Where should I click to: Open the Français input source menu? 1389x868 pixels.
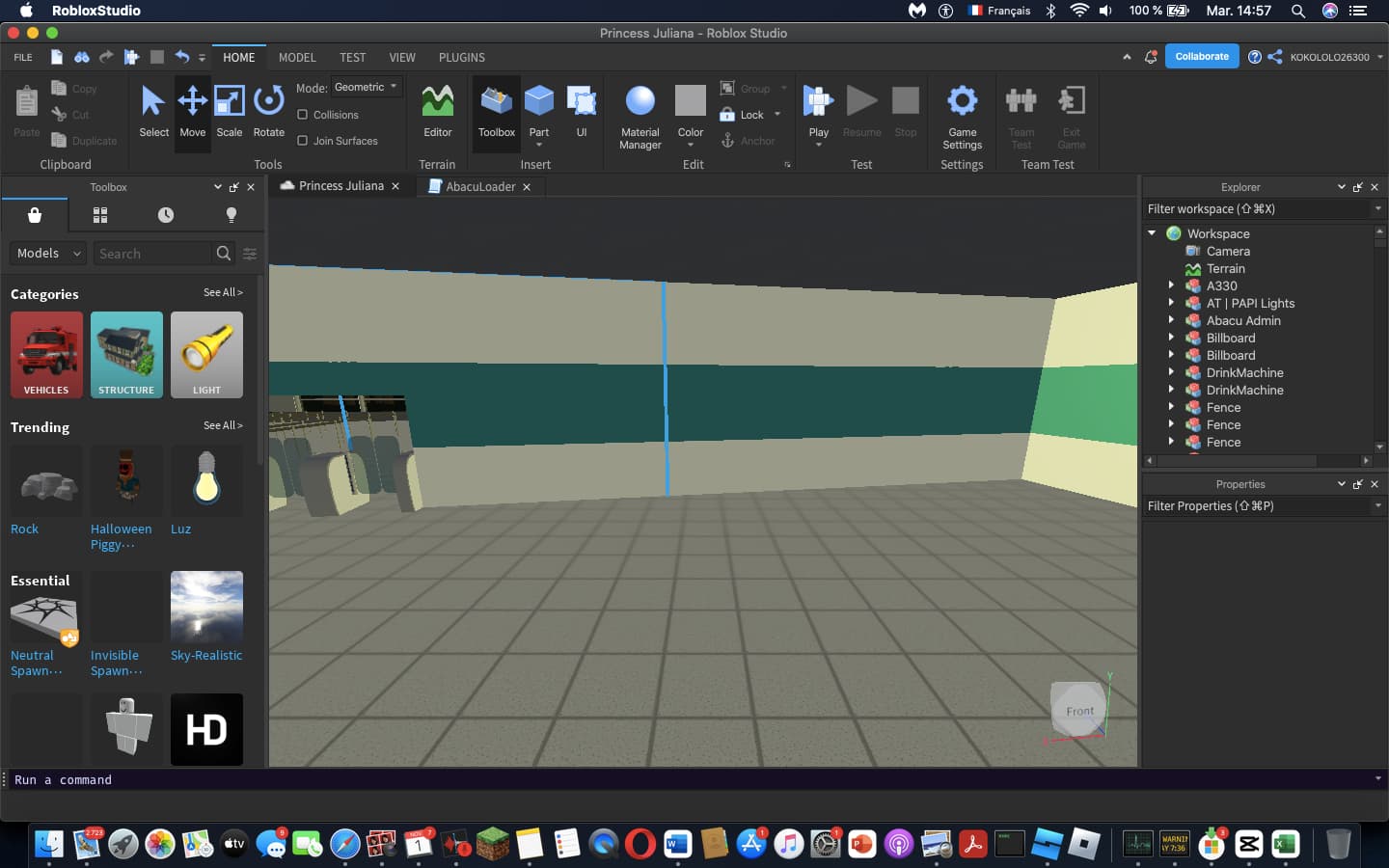(999, 11)
